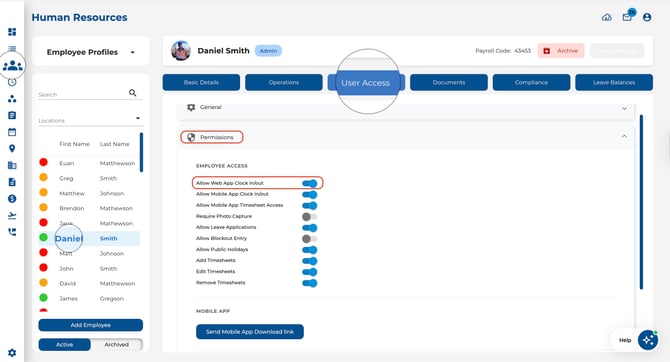This screenshot has width=670, height=362.
Task: Select the User Access tab
Action: point(366,82)
